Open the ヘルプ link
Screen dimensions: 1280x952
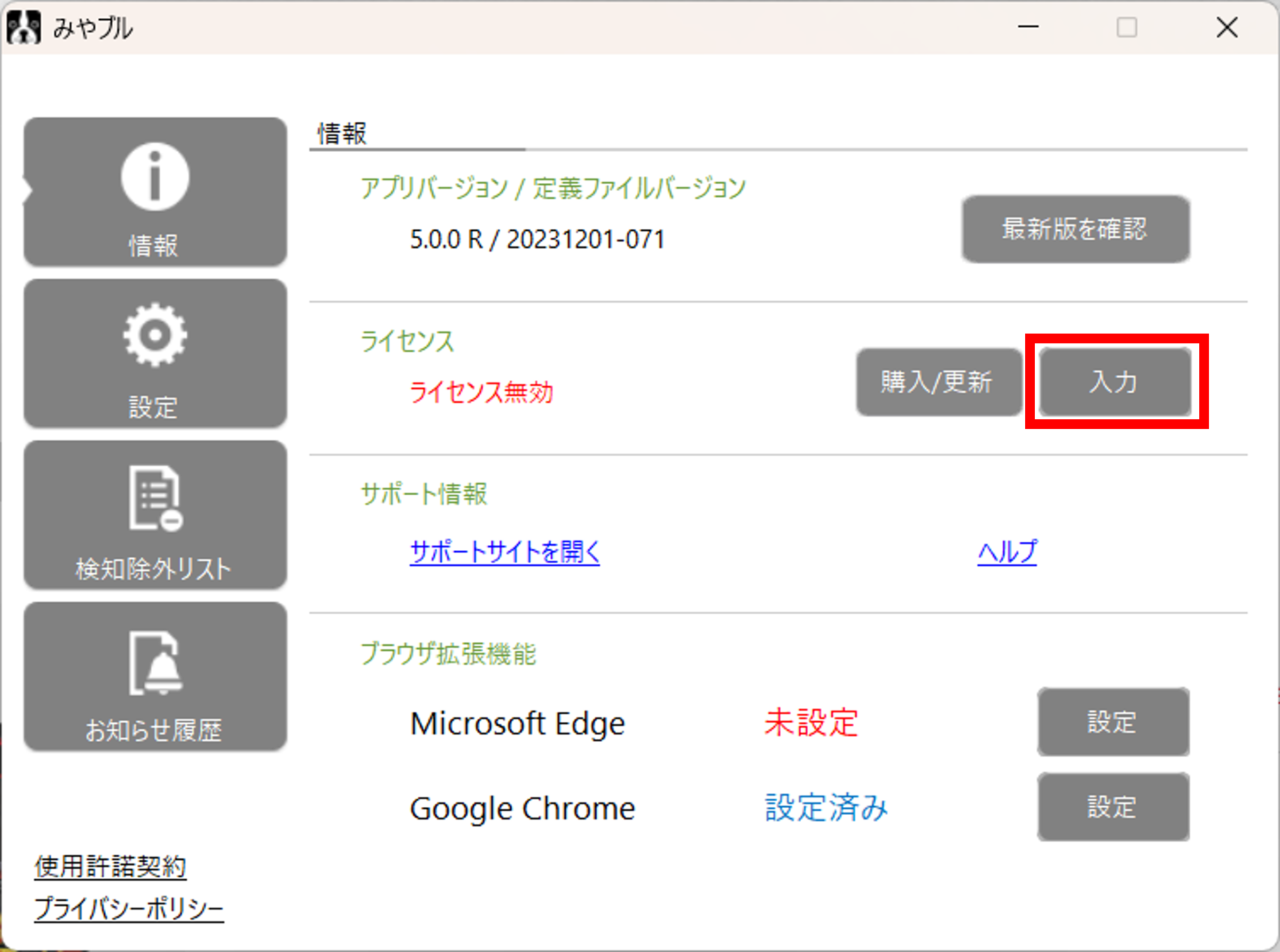click(1006, 552)
